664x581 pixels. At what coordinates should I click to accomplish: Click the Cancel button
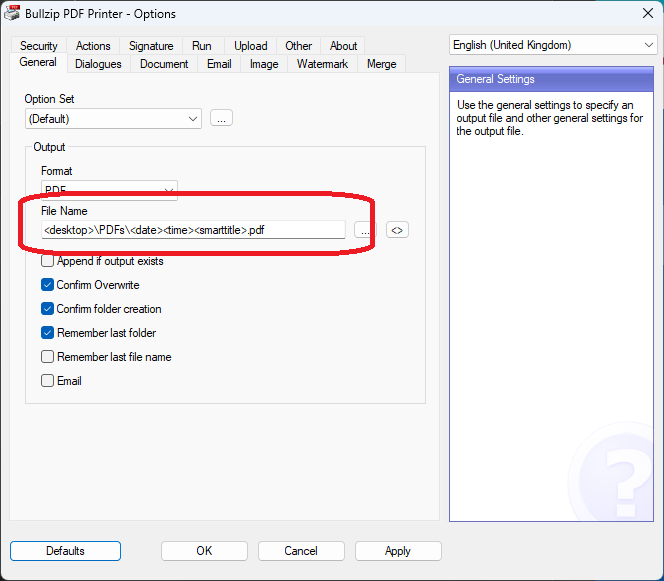click(301, 551)
